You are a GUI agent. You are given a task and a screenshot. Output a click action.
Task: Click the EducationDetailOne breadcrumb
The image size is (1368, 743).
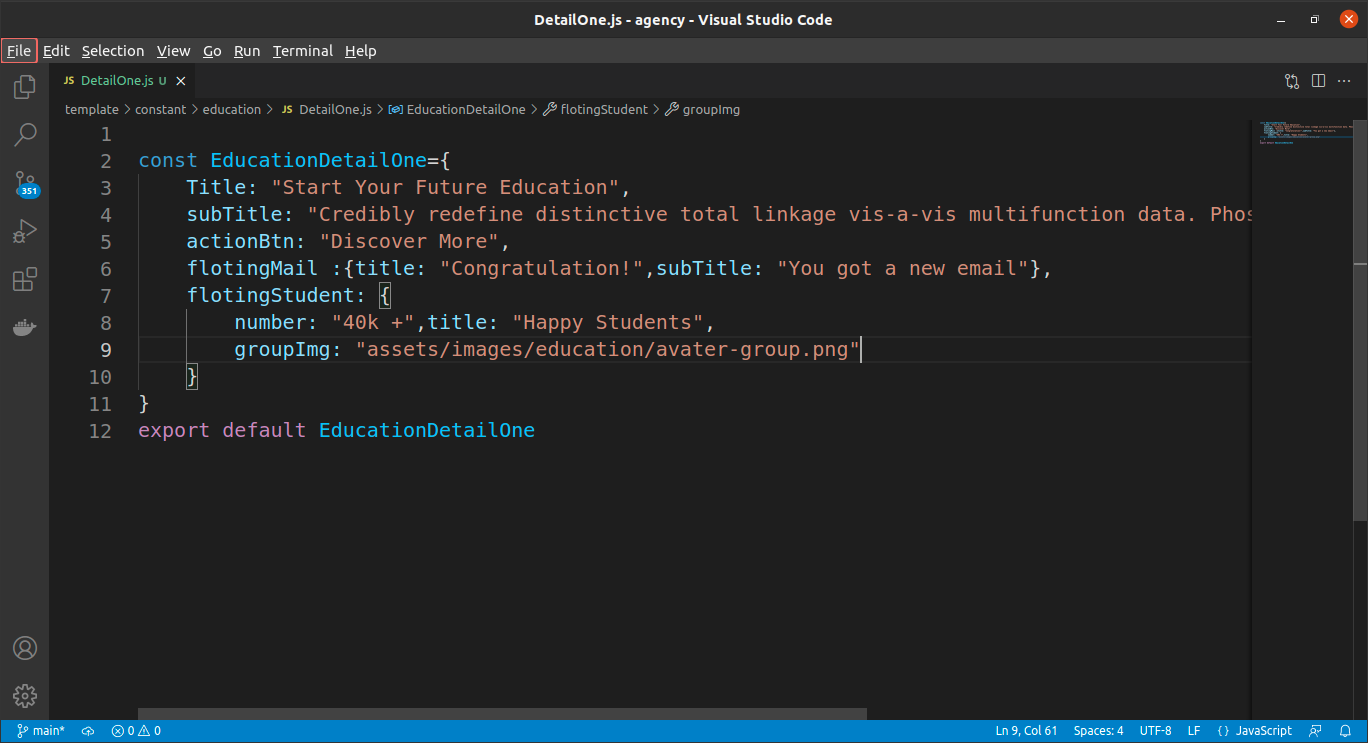[457, 110]
